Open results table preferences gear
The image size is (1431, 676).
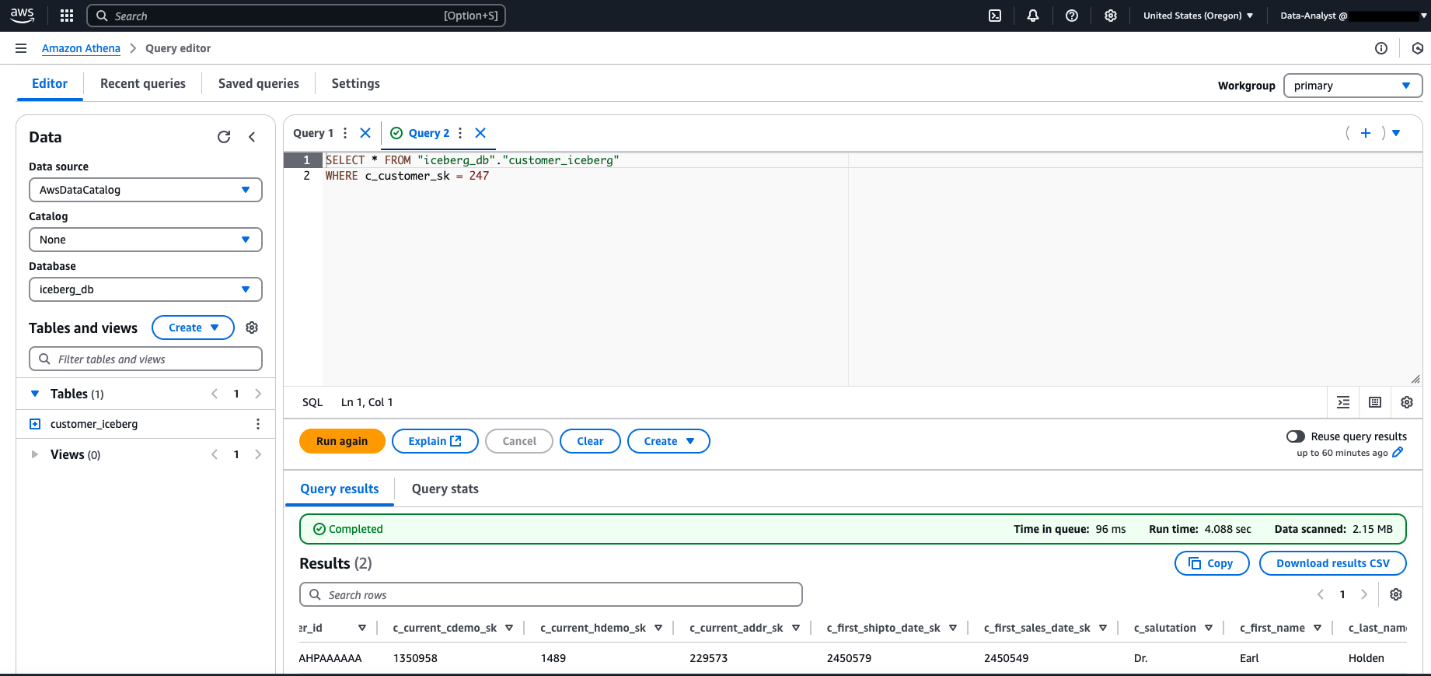pyautogui.click(x=1396, y=594)
